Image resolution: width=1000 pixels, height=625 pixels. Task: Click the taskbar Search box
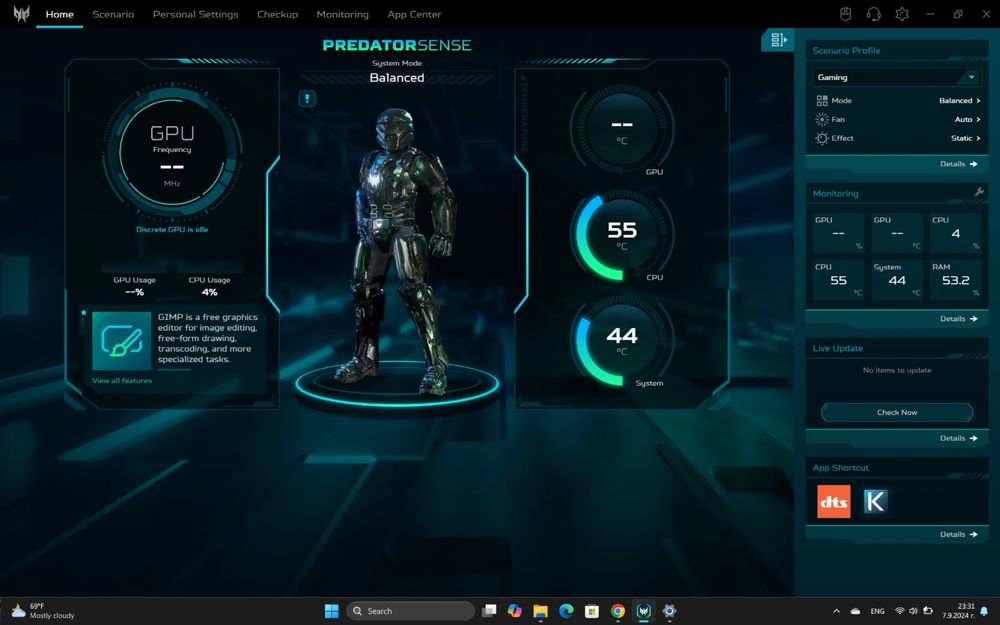tap(411, 611)
